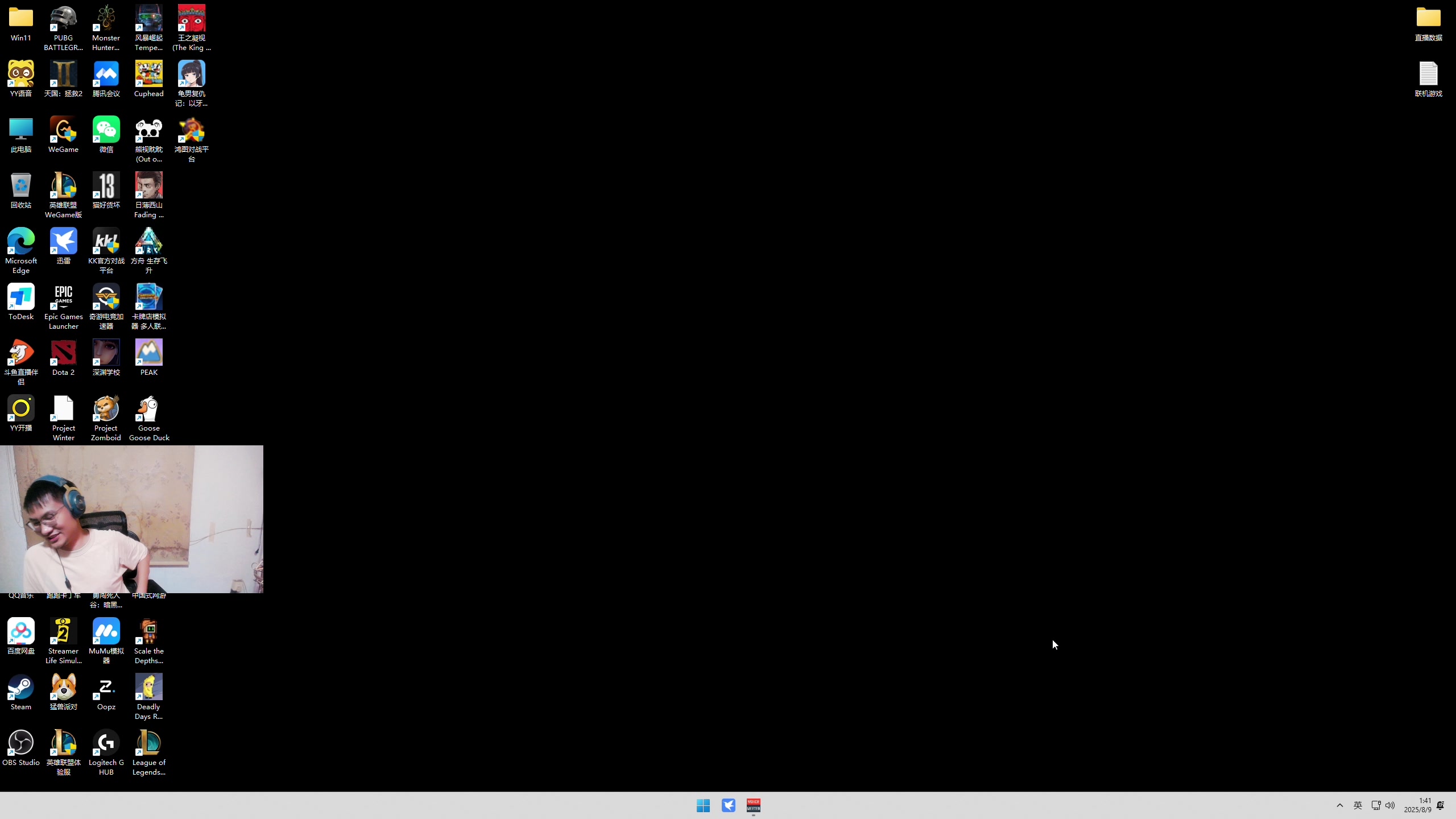
Task: Open Scale the Depths game icon
Action: (x=149, y=642)
